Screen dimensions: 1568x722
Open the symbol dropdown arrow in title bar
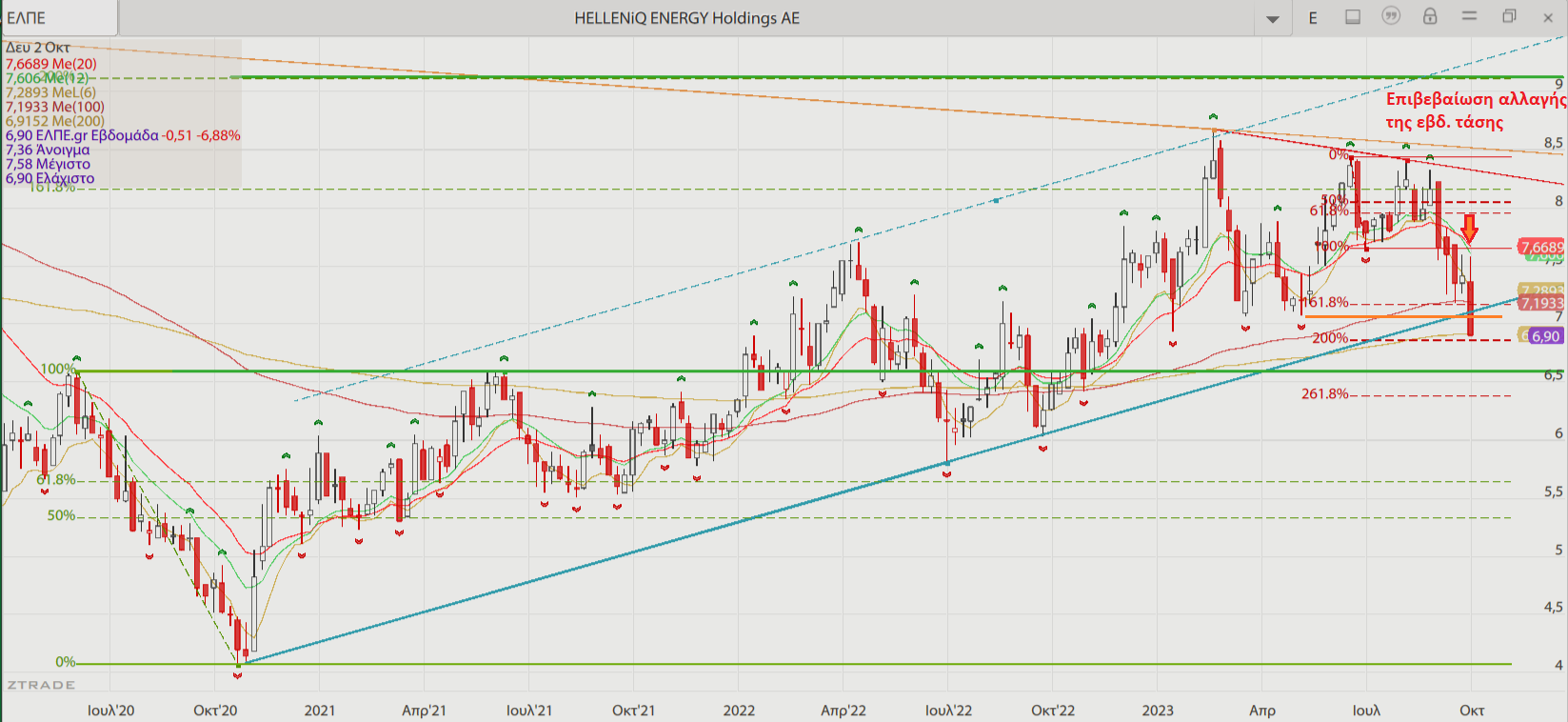click(1272, 19)
